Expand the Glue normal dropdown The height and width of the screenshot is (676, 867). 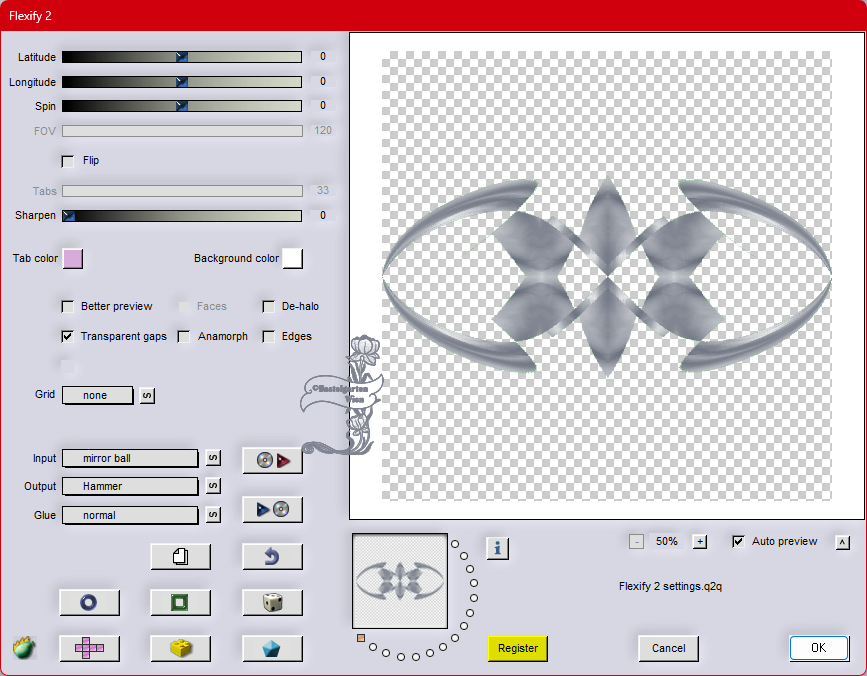(x=130, y=515)
